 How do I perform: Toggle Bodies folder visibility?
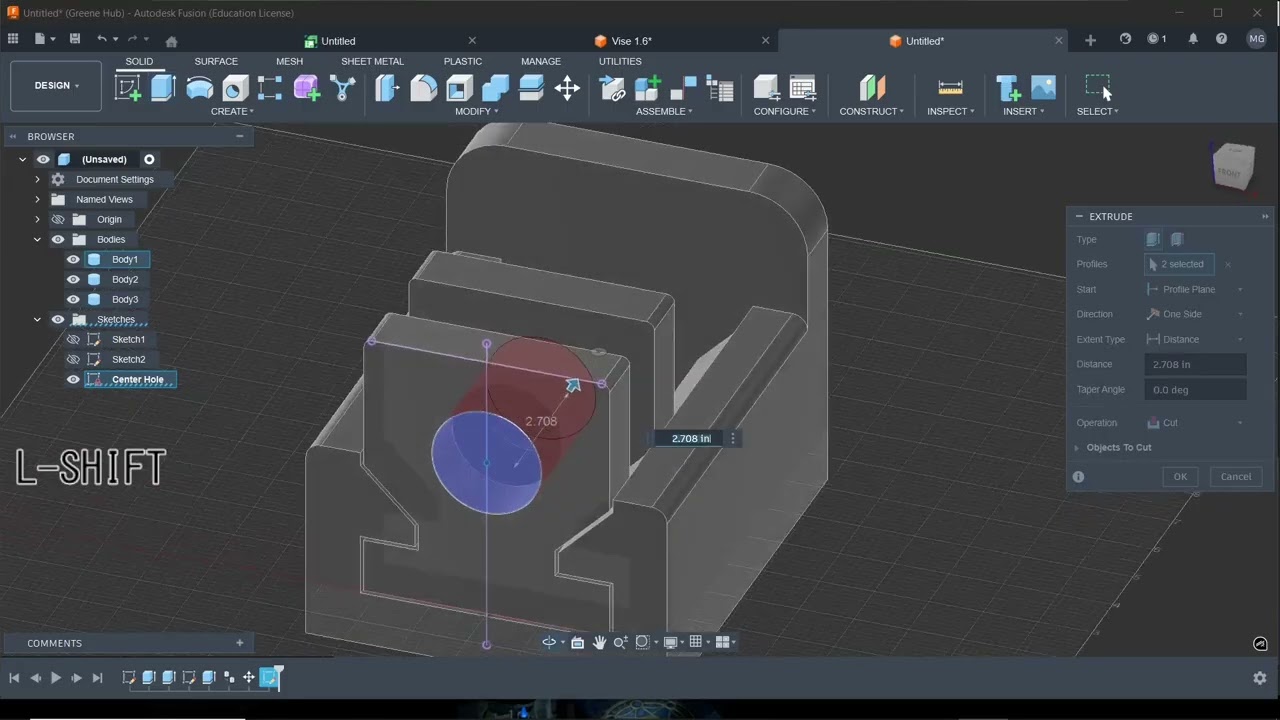coord(58,239)
